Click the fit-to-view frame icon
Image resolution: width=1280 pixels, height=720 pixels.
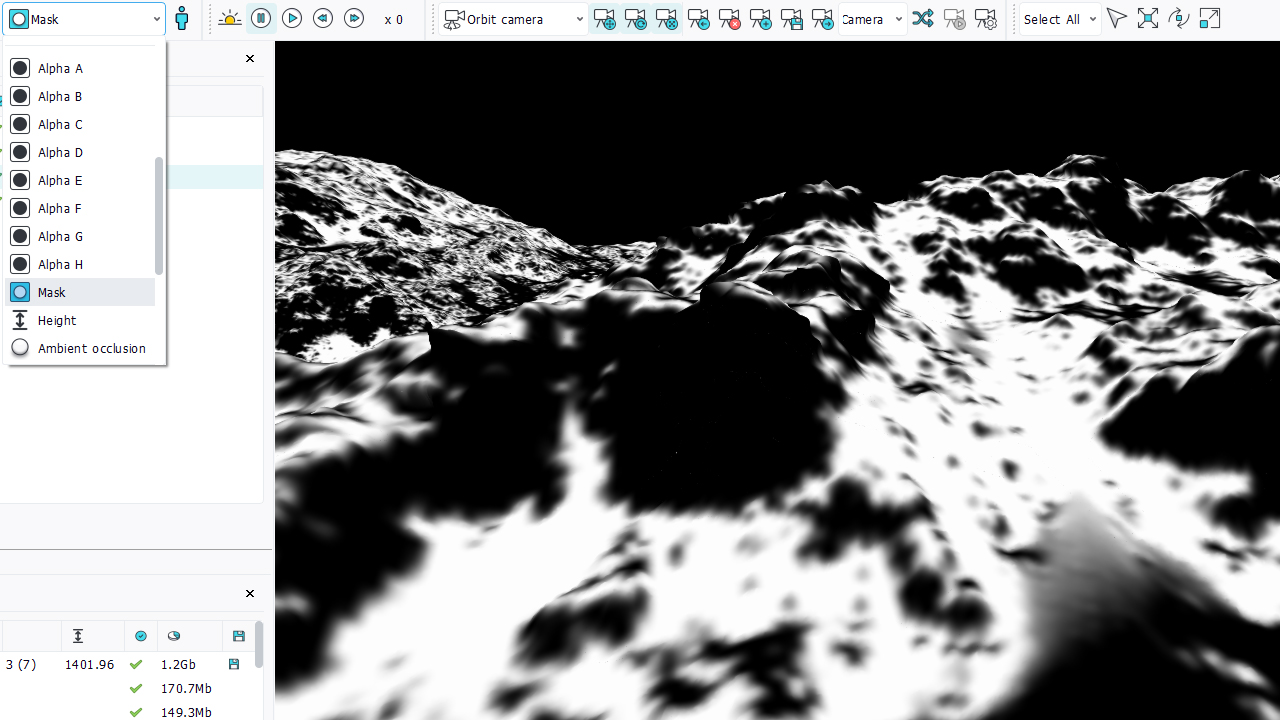(1148, 19)
